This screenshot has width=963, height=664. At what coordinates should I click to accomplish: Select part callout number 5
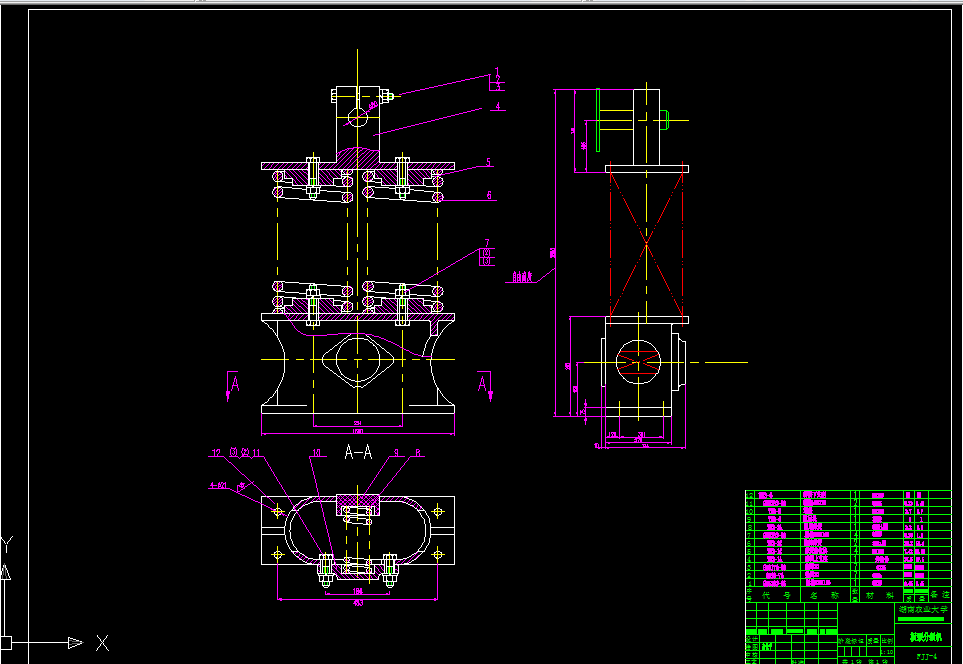pyautogui.click(x=489, y=163)
